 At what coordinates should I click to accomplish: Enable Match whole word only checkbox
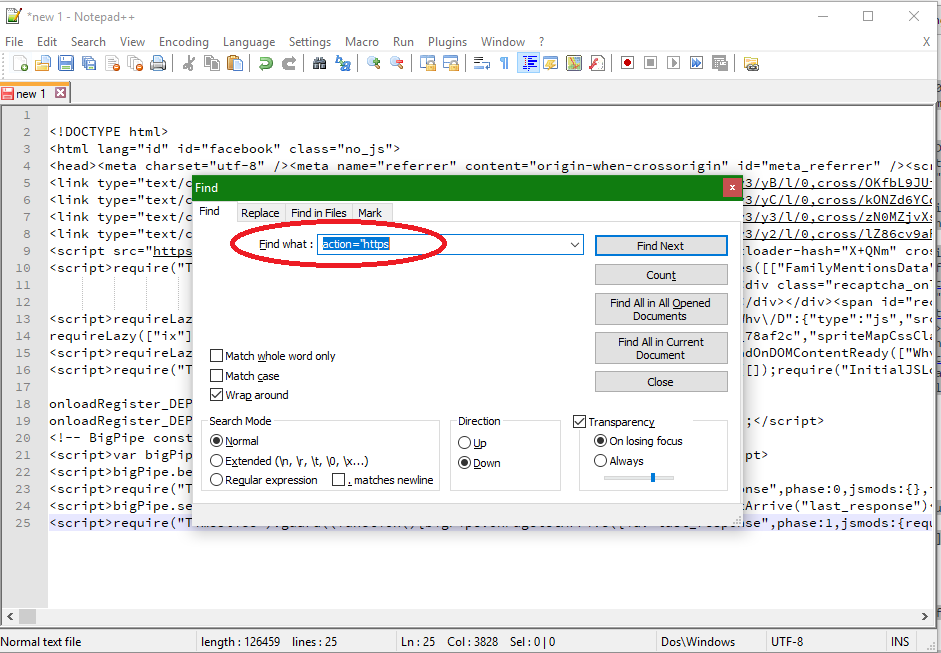coord(216,356)
